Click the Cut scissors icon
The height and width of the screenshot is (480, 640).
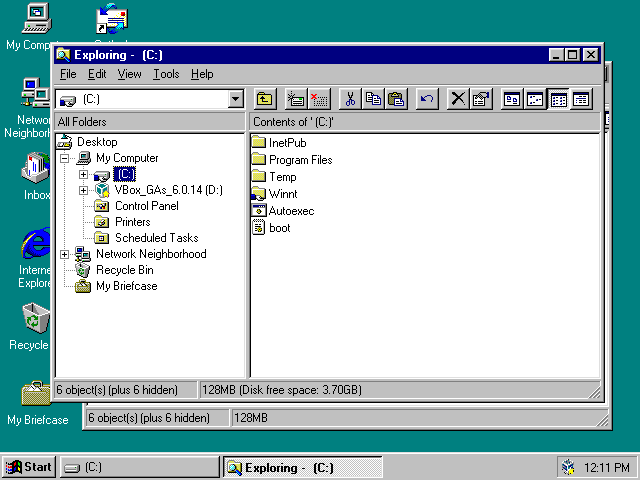tap(350, 99)
